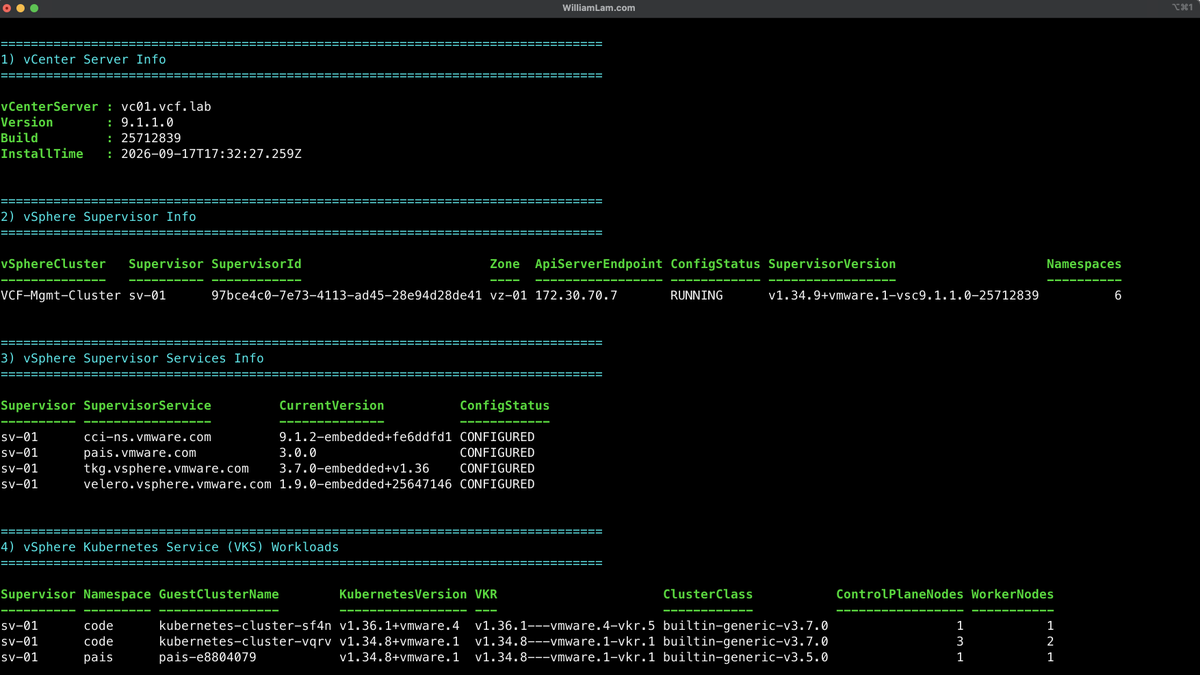The width and height of the screenshot is (1200, 675).
Task: Click the pais-e8804079 cluster name
Action: pyautogui.click(x=207, y=657)
